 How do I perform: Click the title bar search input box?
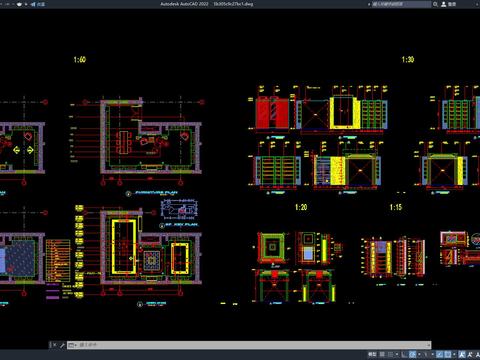coord(401,4)
